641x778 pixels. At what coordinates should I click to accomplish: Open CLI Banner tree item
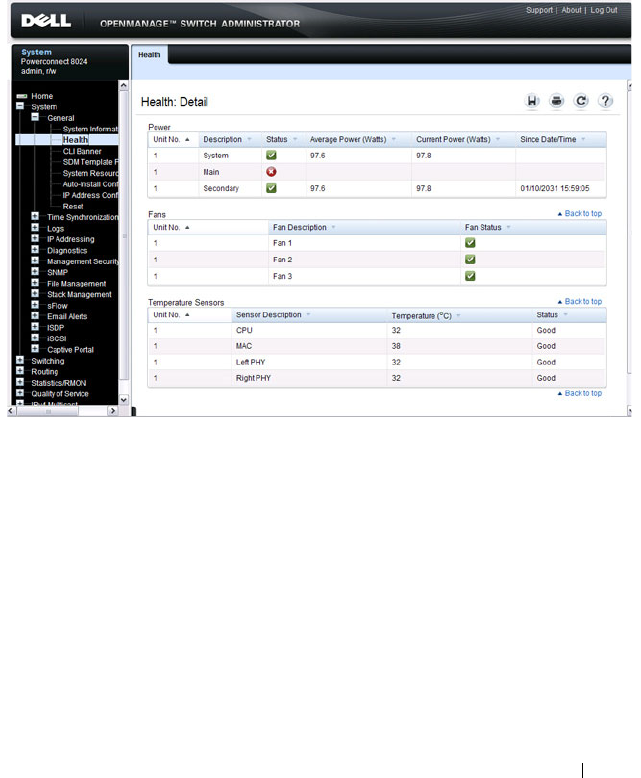[82, 151]
